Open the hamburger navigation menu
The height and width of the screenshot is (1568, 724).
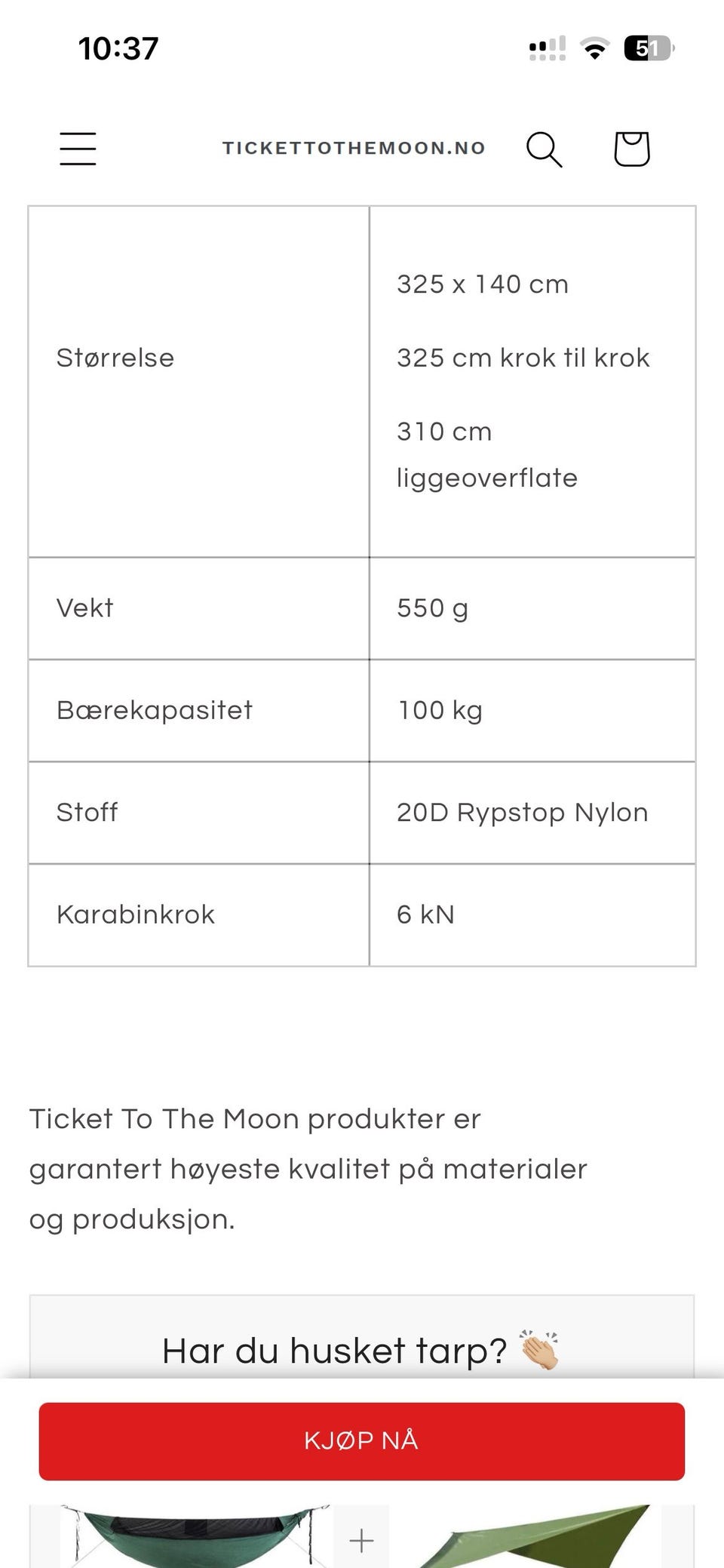point(78,148)
